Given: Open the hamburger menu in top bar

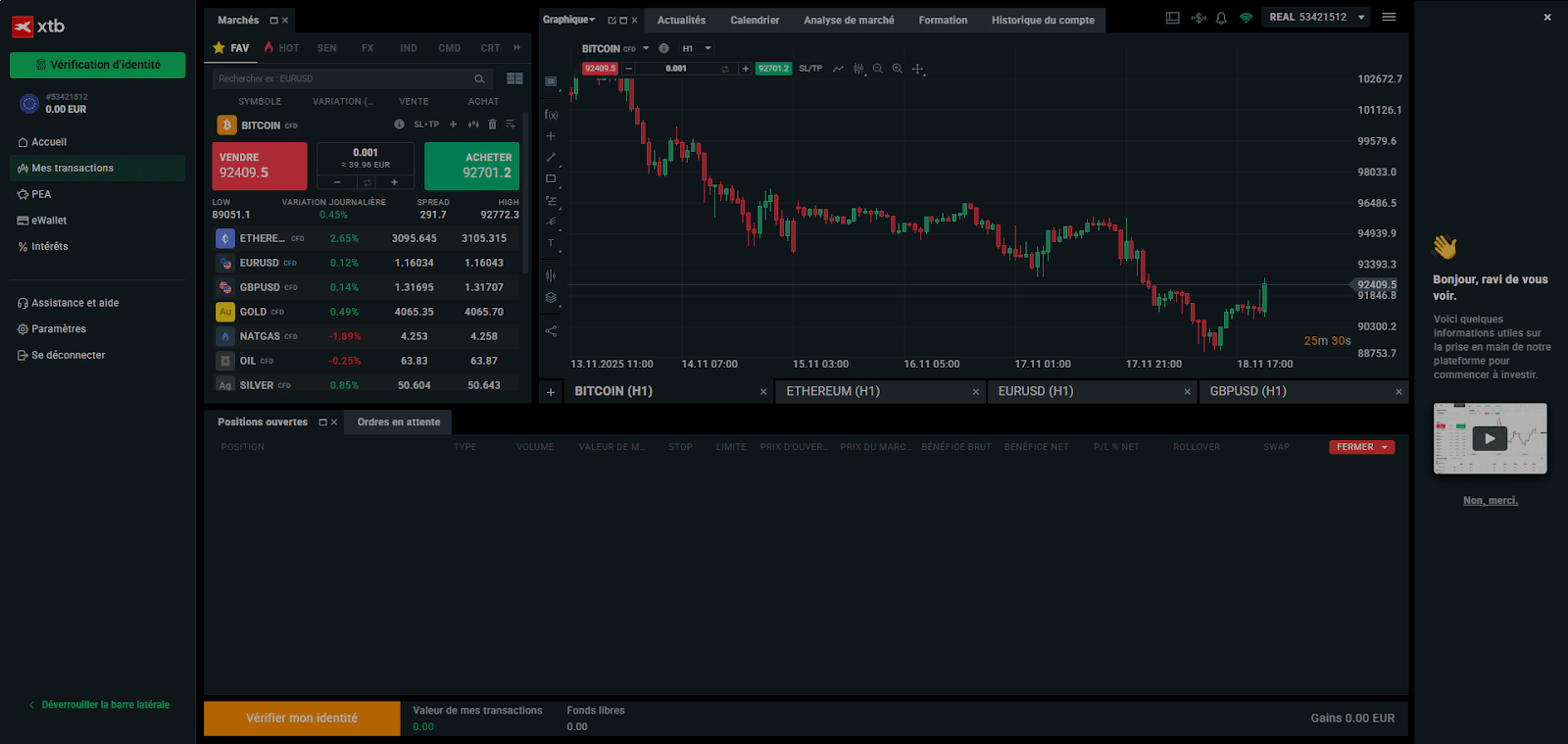Looking at the screenshot, I should (x=1389, y=17).
